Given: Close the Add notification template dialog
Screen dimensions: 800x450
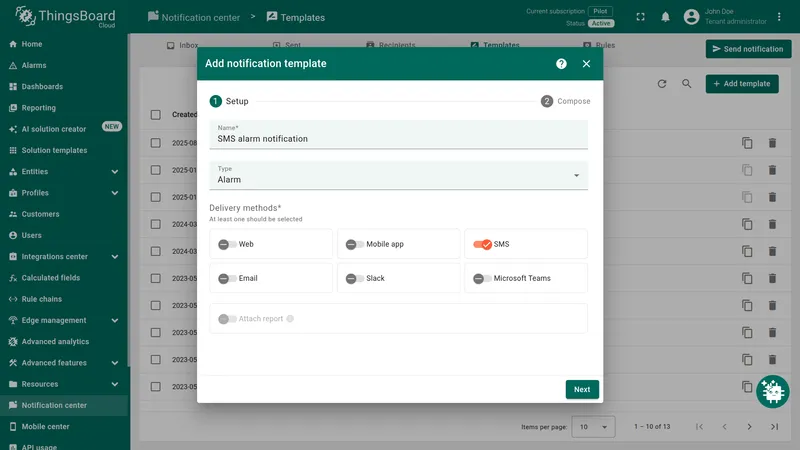Looking at the screenshot, I should pos(586,64).
